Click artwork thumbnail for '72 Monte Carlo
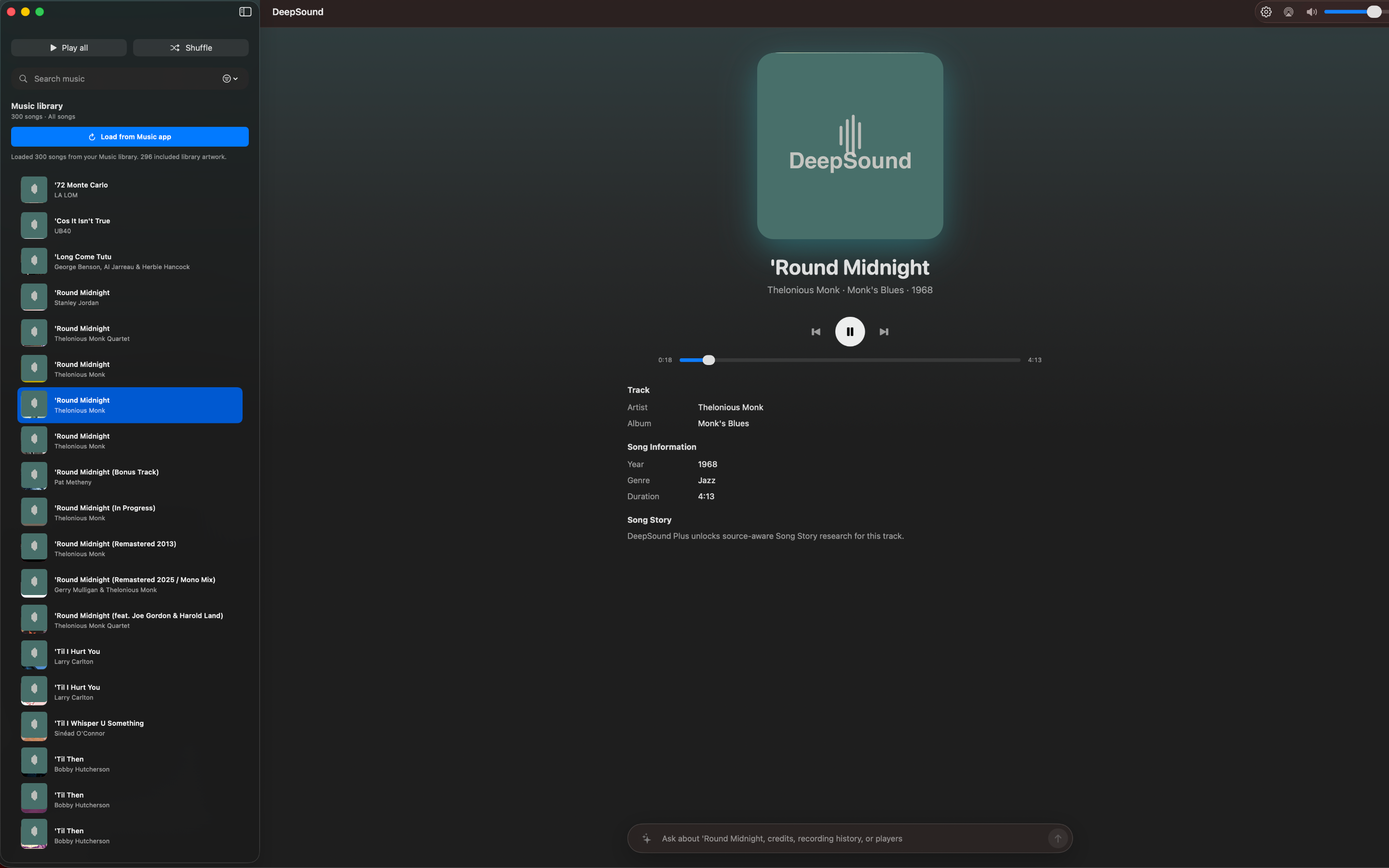Screen dimensions: 1389x868 [x=34, y=190]
